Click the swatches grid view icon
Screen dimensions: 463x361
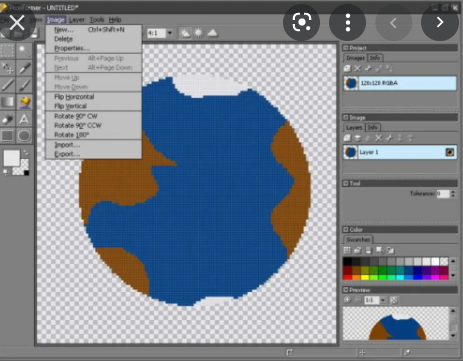(x=347, y=250)
